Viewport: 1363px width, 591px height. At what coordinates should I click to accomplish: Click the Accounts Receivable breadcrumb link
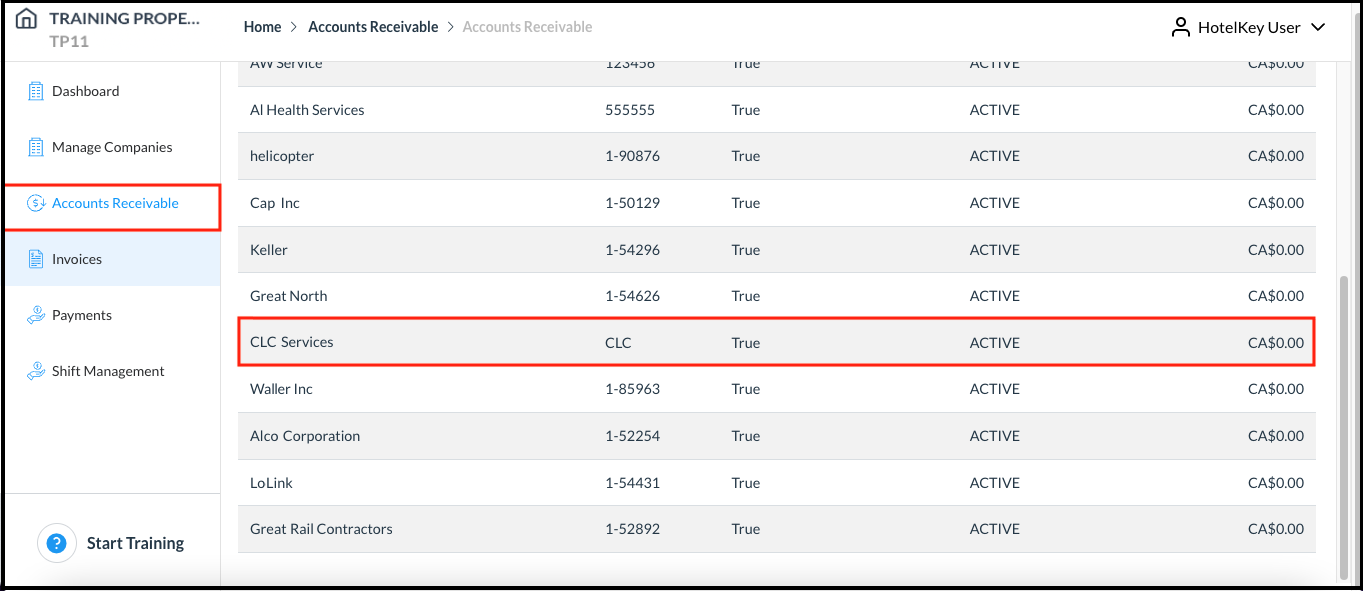tap(373, 27)
